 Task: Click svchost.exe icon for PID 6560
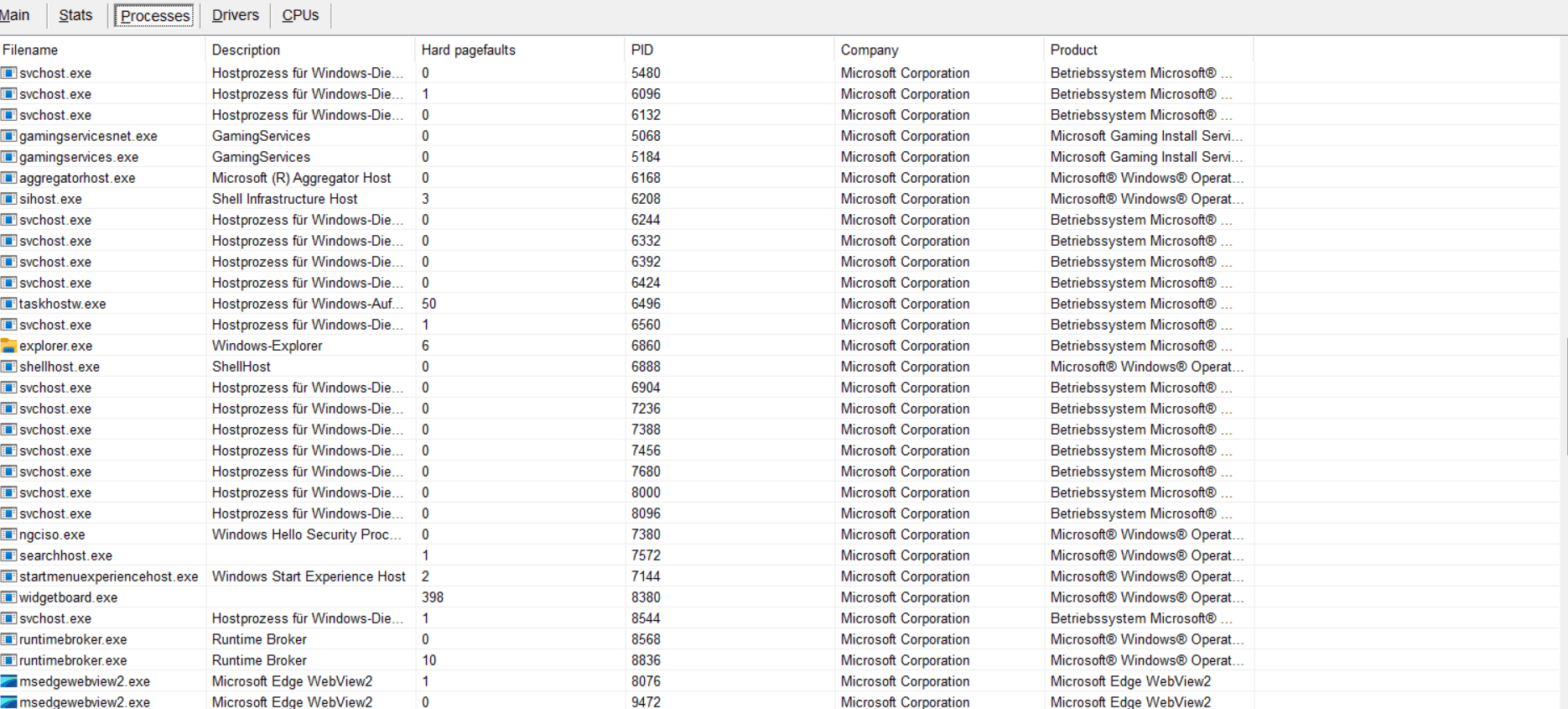pos(8,325)
